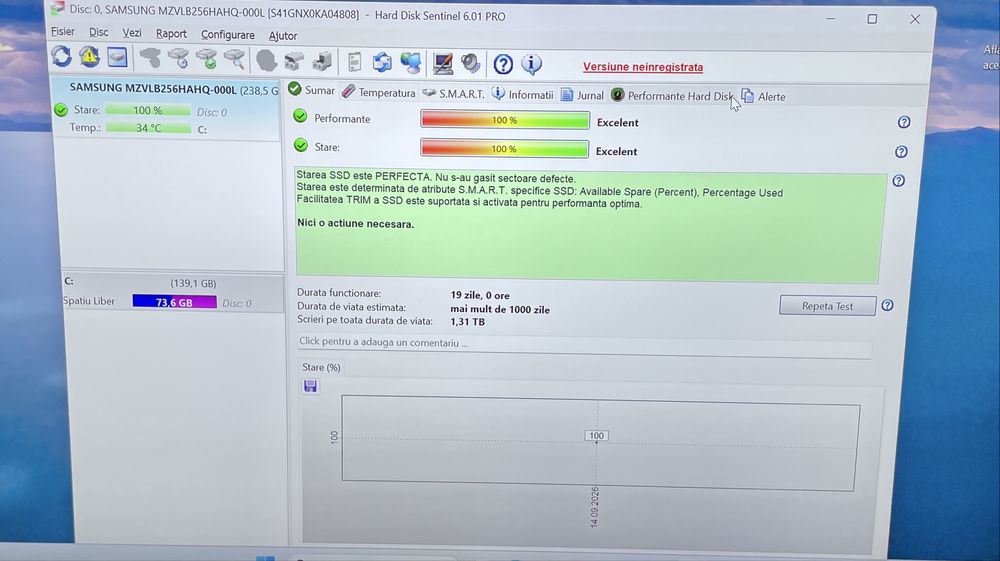Click the refresh icon with yellow warning triangle
The image size is (1000, 561).
pyautogui.click(x=89, y=57)
